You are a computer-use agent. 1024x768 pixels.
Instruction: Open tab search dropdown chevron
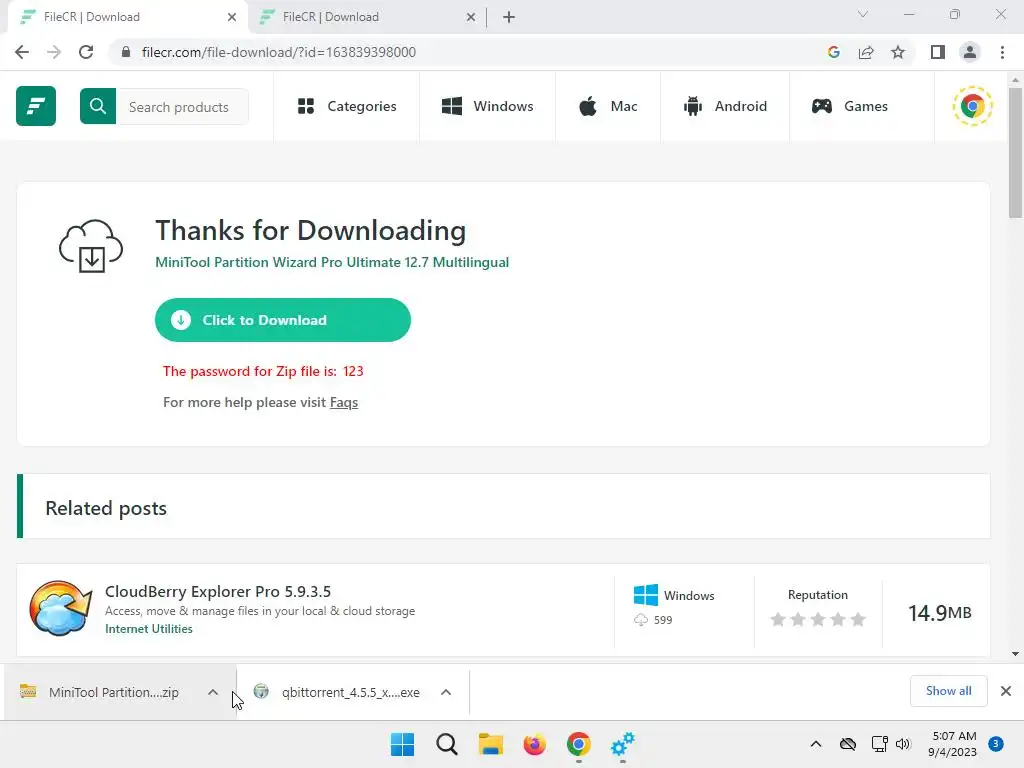tap(863, 14)
